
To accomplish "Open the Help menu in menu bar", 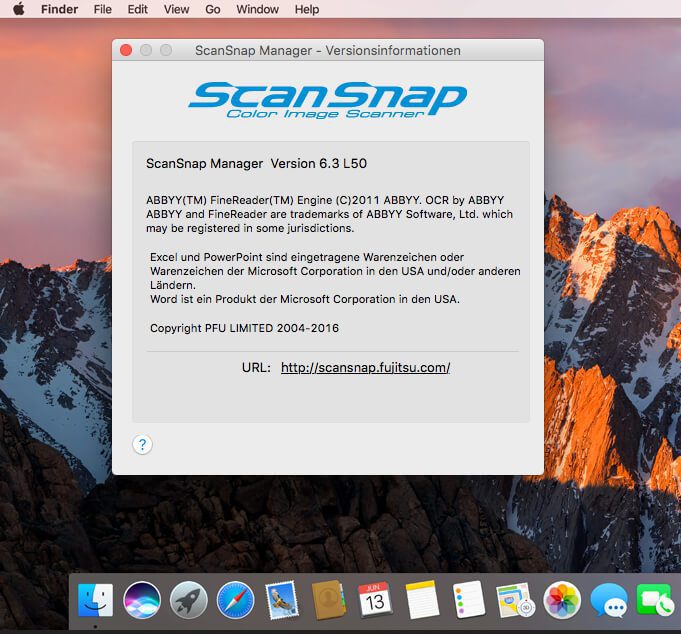I will (307, 9).
